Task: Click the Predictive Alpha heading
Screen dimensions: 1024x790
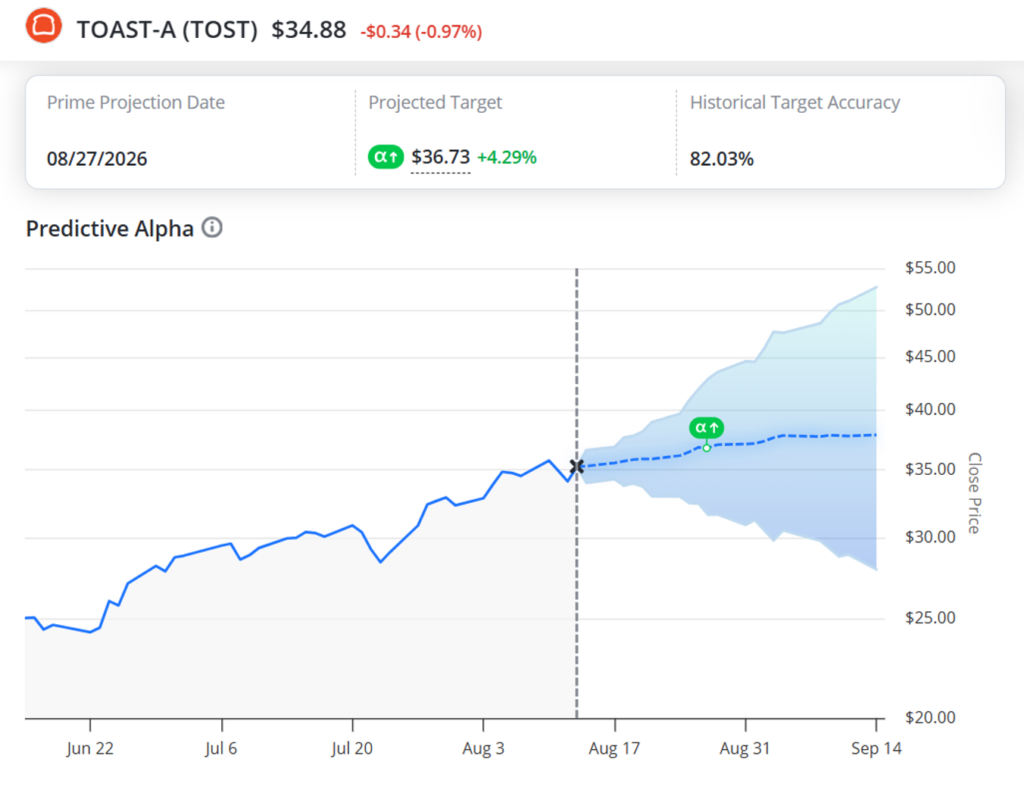Action: coord(110,229)
